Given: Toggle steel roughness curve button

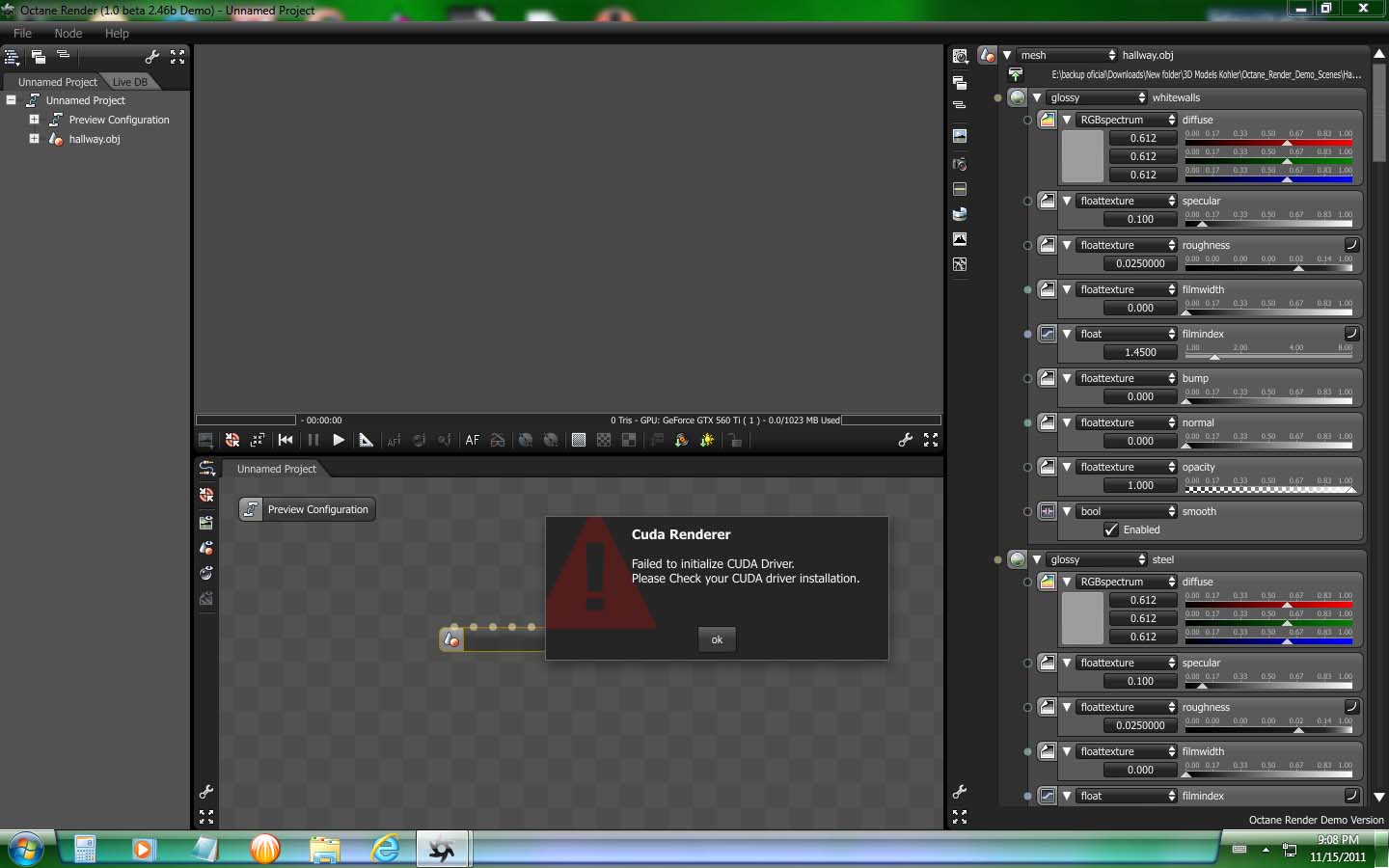Looking at the screenshot, I should 1351,707.
